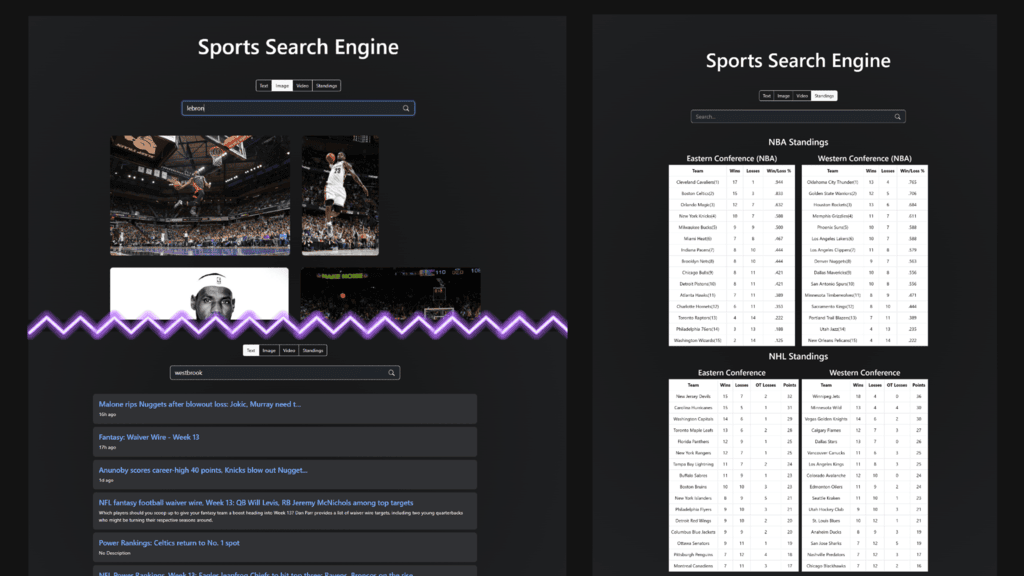Viewport: 1024px width, 576px height.
Task: Open the LeBron white jersey dunk image
Action: click(340, 195)
